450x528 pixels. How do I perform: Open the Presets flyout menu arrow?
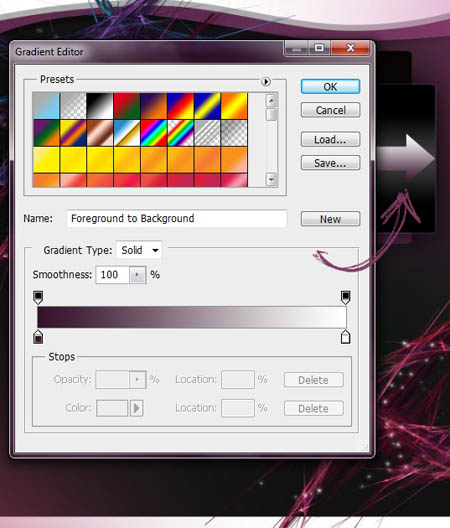tap(266, 81)
